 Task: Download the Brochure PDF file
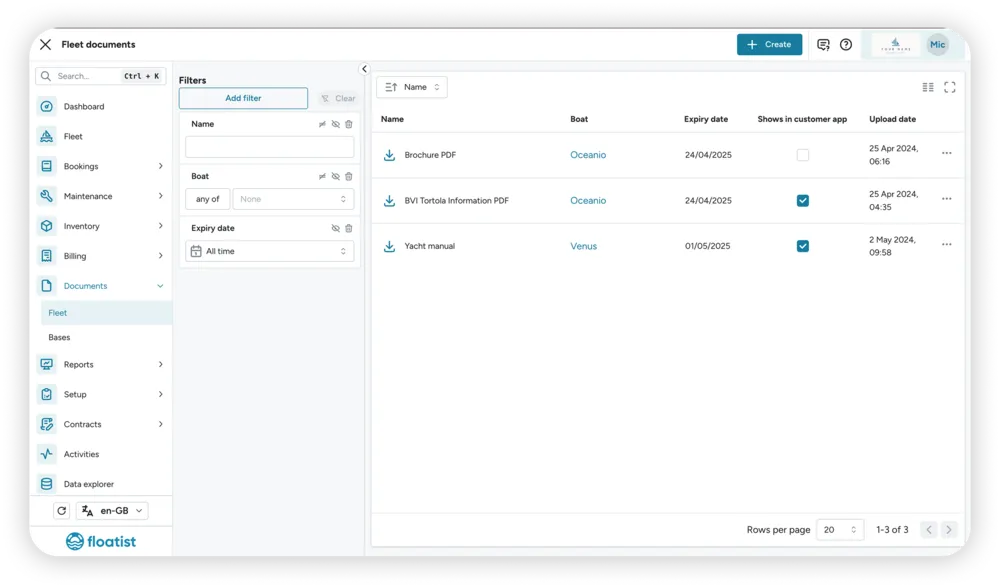(x=389, y=155)
